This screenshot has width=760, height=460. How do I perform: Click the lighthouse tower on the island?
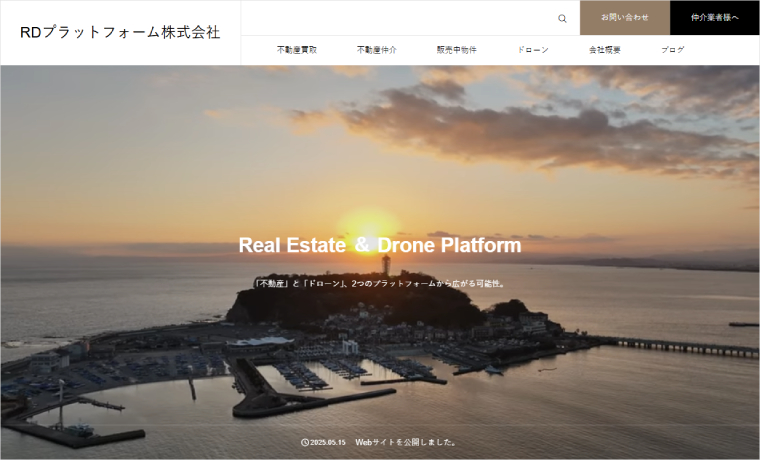tap(386, 265)
